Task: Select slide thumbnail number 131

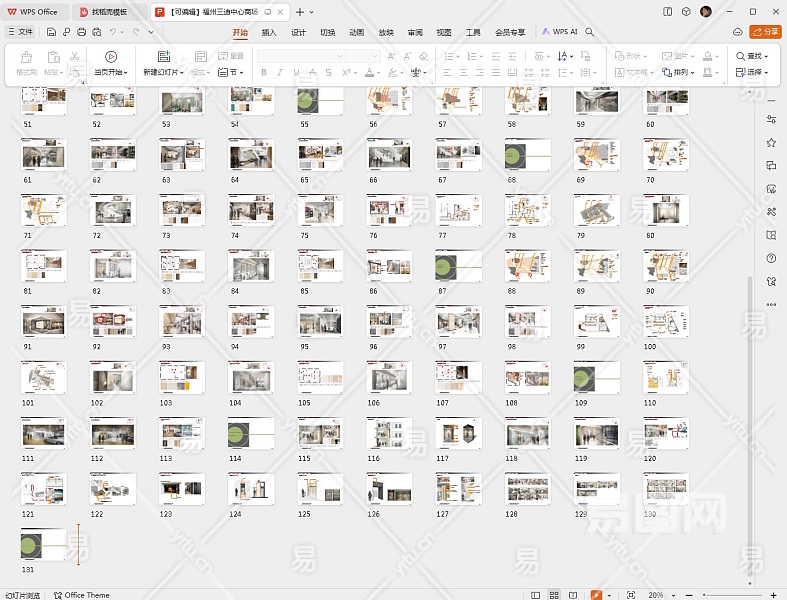Action: click(43, 544)
